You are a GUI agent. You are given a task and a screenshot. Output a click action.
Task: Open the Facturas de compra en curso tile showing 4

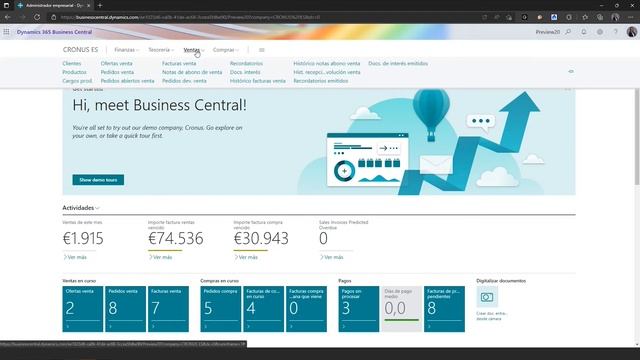pyautogui.click(x=264, y=309)
